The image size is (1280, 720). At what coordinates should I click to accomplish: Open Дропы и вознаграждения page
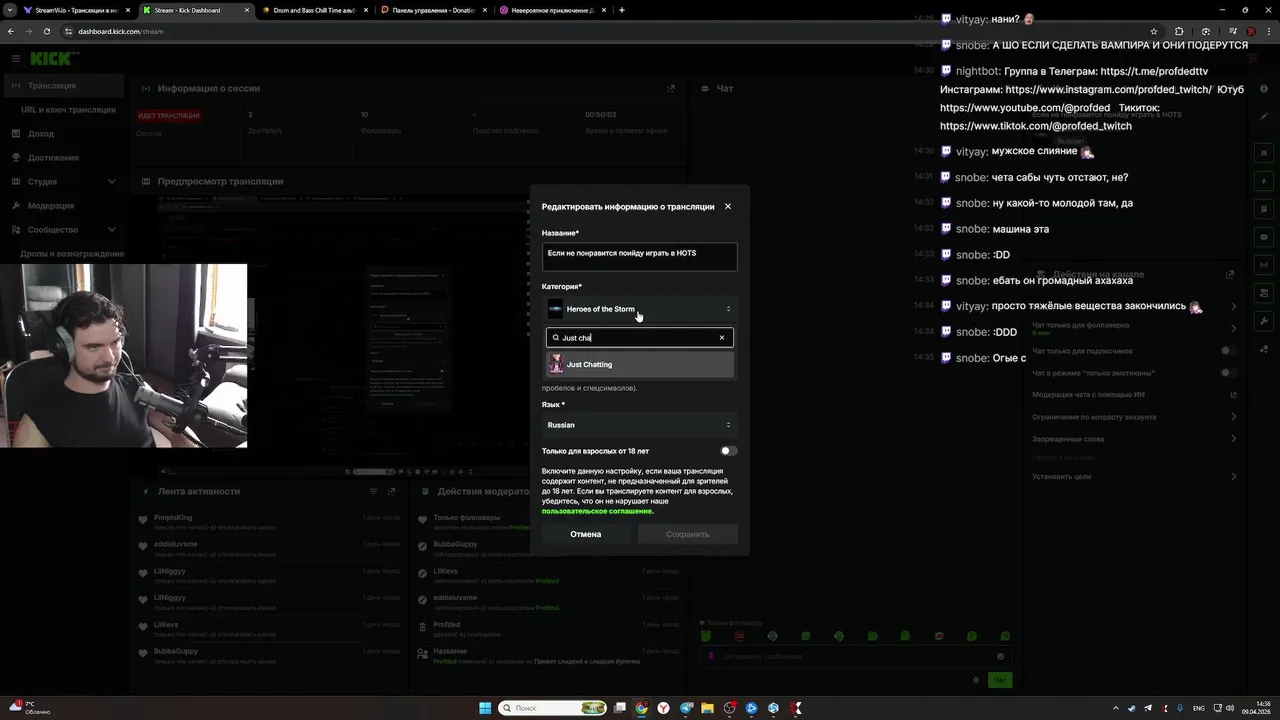point(72,254)
